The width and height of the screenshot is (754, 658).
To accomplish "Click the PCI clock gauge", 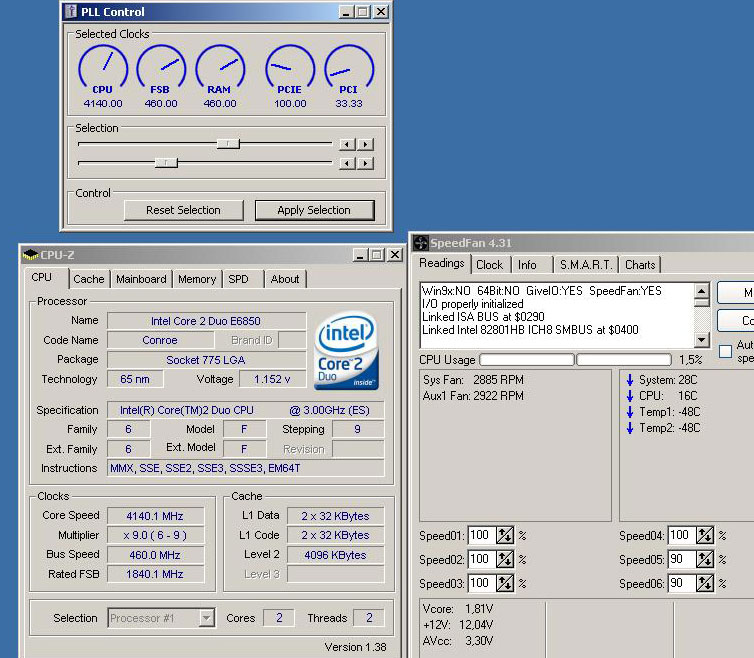I will 349,66.
